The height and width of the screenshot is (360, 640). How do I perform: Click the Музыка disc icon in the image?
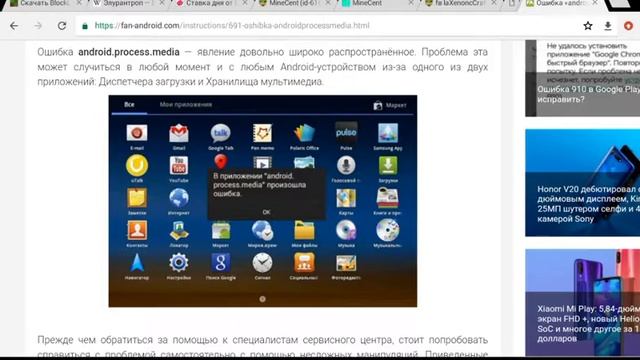[x=346, y=231]
